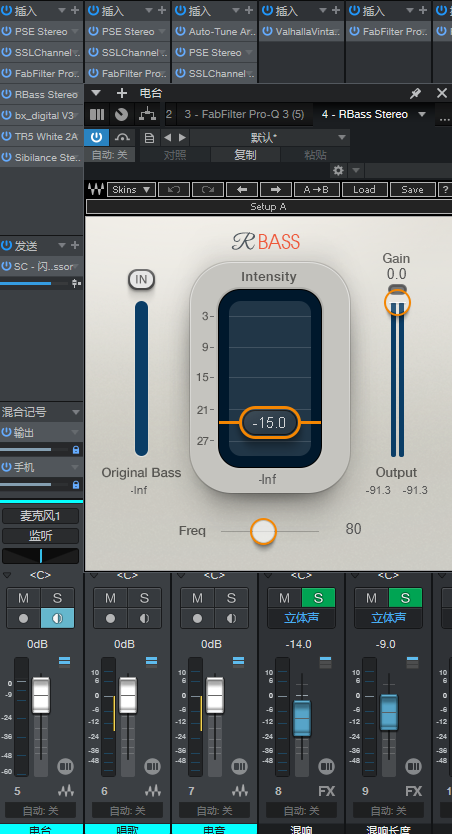This screenshot has width=452, height=834.
Task: Open the routing view icon in plugin header
Action: [146, 114]
